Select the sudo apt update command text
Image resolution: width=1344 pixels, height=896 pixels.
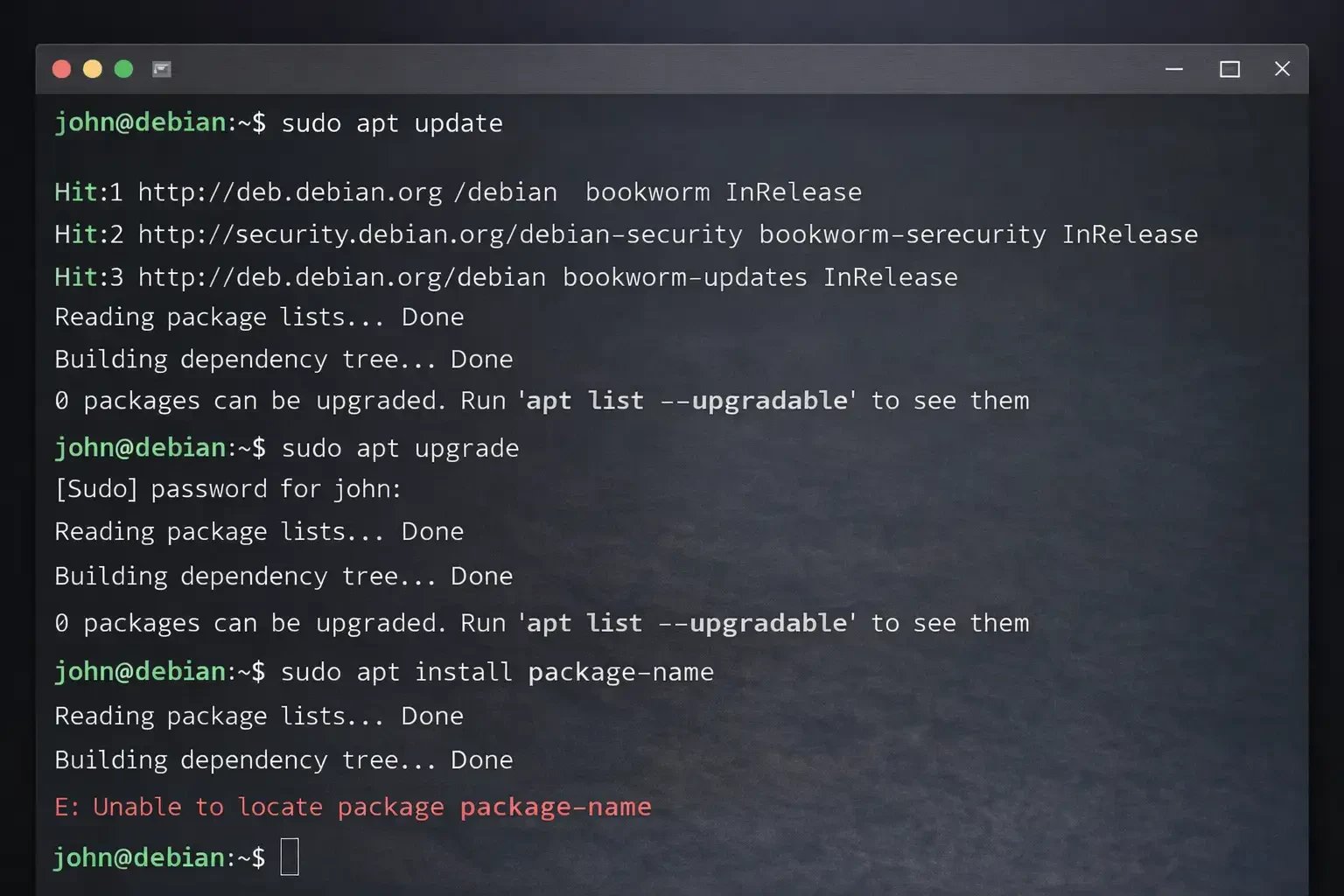click(x=391, y=122)
